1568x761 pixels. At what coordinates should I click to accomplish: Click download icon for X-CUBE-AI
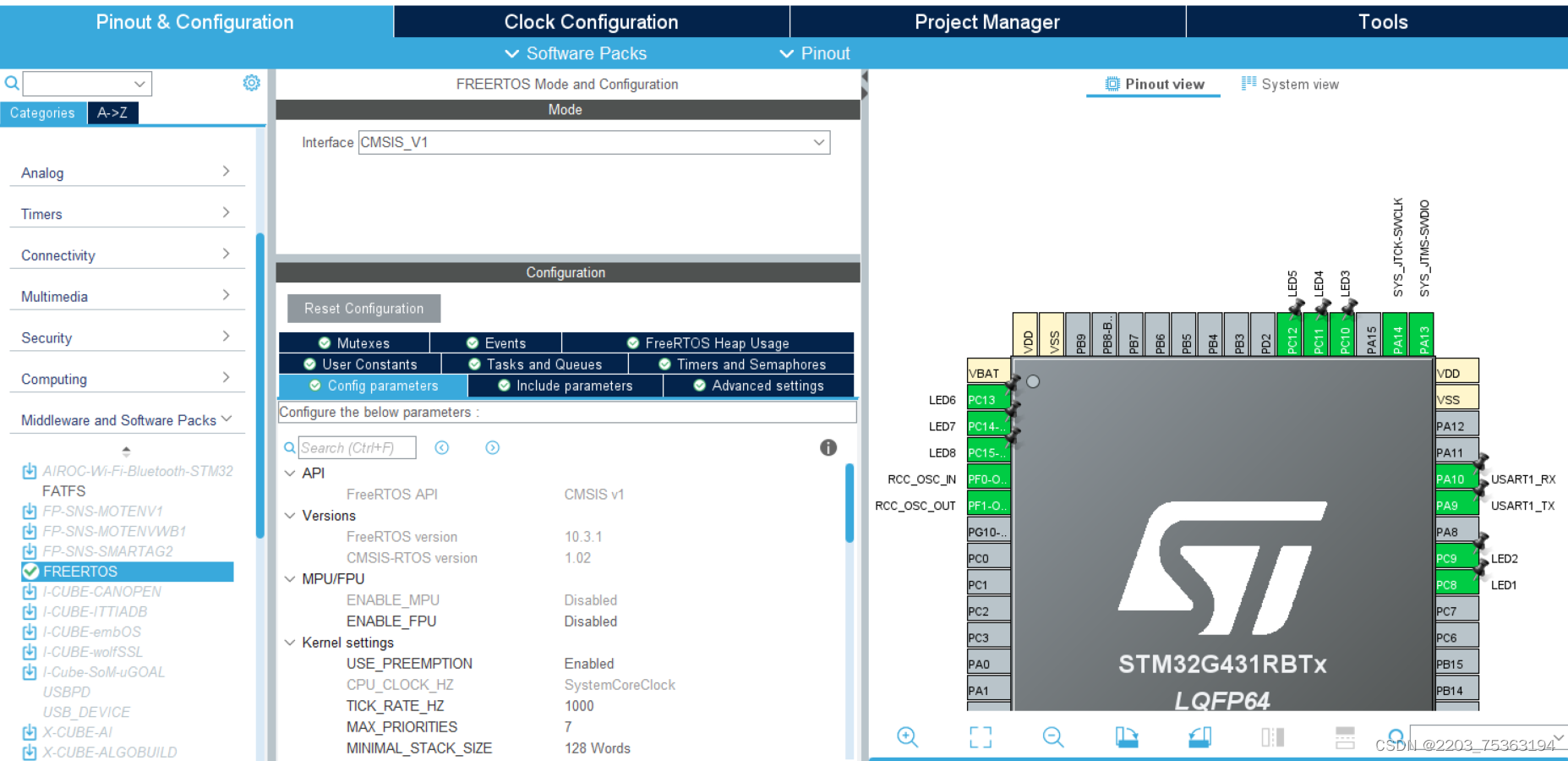pyautogui.click(x=30, y=731)
